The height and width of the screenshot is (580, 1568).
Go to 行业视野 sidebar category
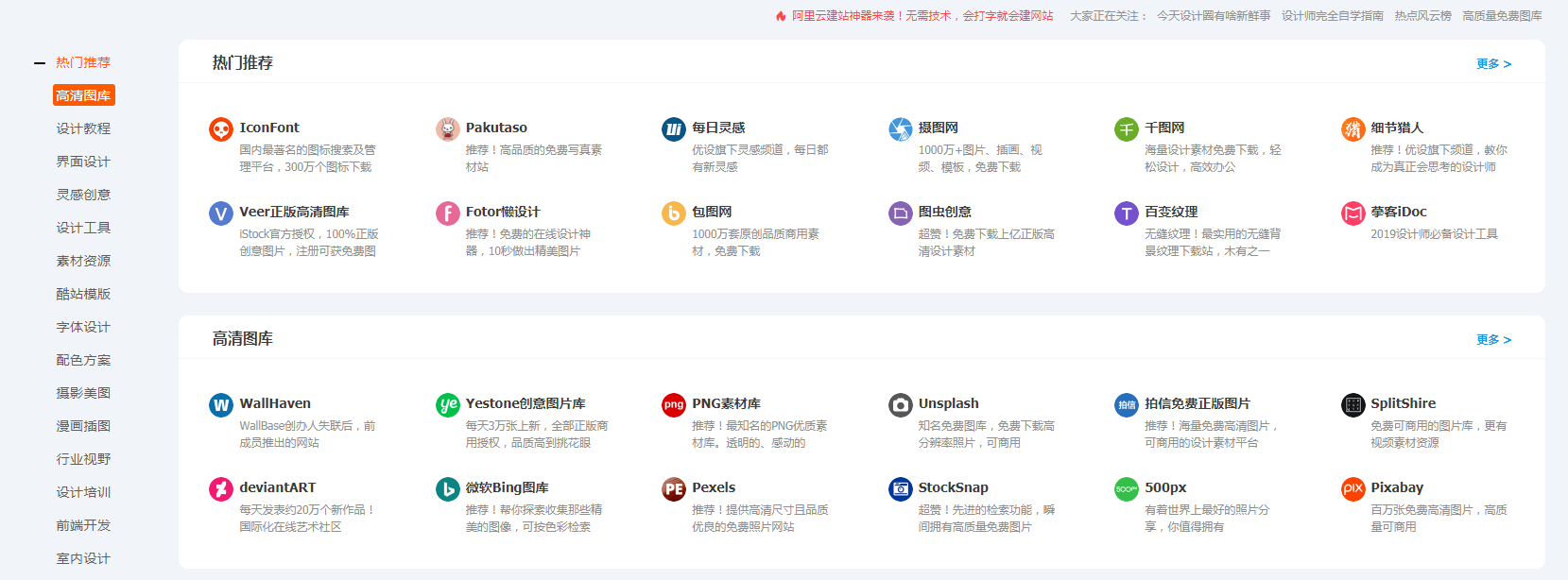click(83, 459)
